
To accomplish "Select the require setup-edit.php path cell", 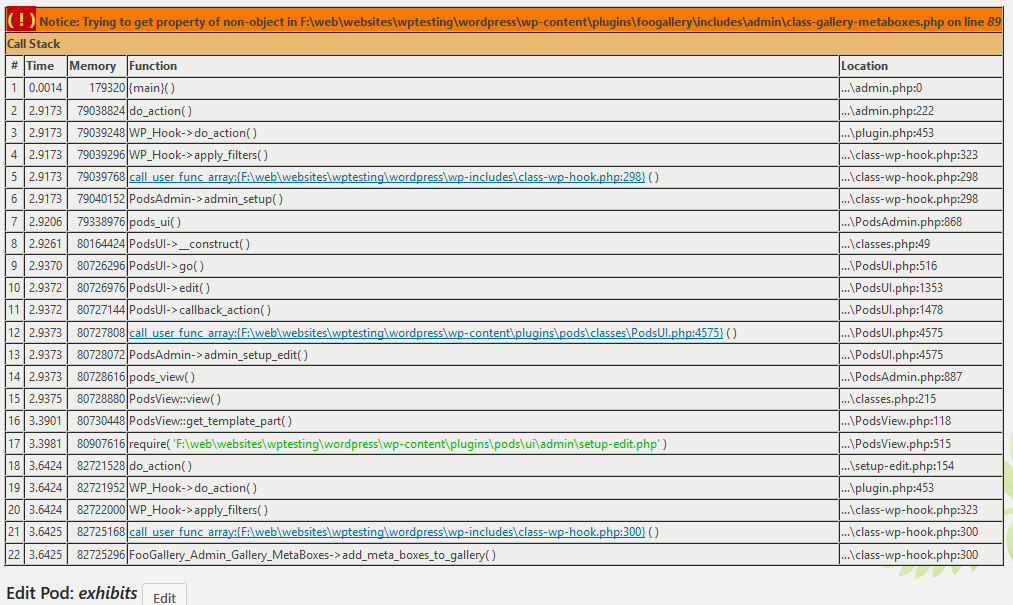I will [x=483, y=443].
